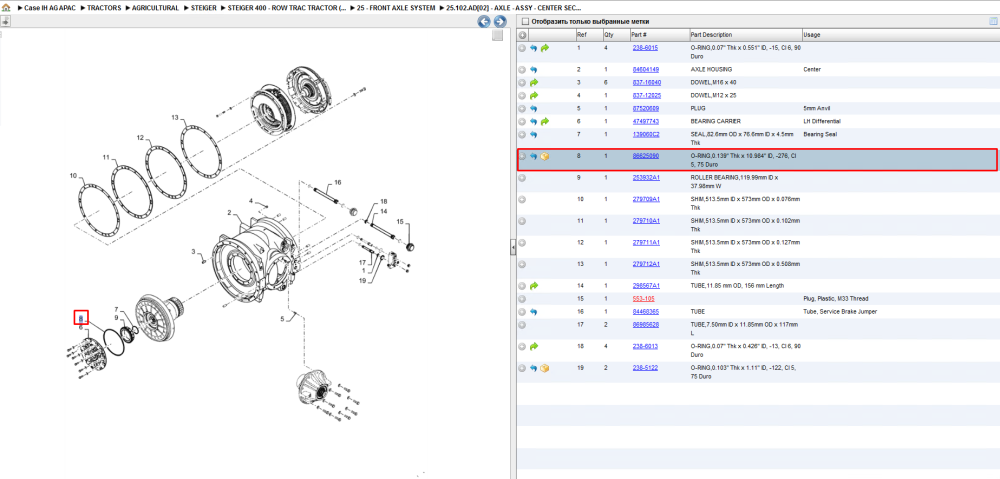
Task: Open '25 - FRONT AXLE SYSTEM' breadcrumb
Action: [395, 8]
